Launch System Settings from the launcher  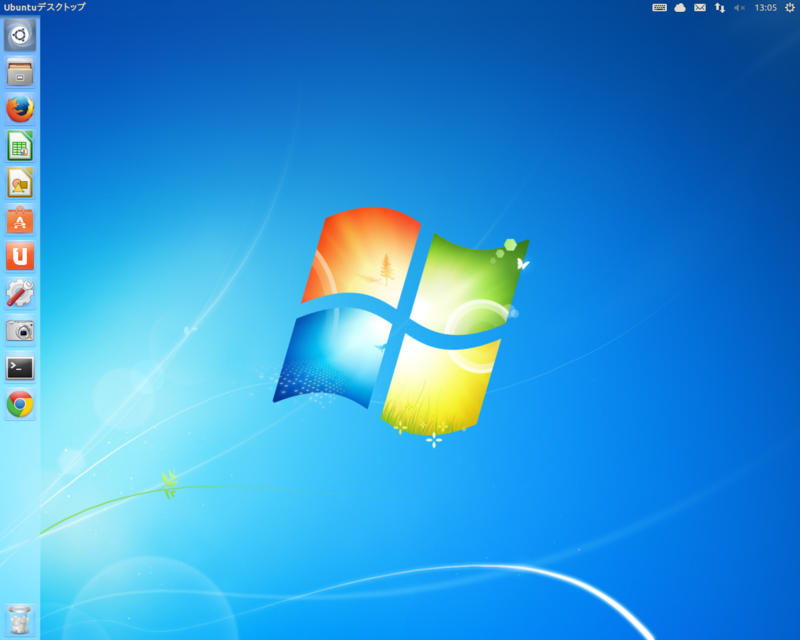[x=18, y=294]
